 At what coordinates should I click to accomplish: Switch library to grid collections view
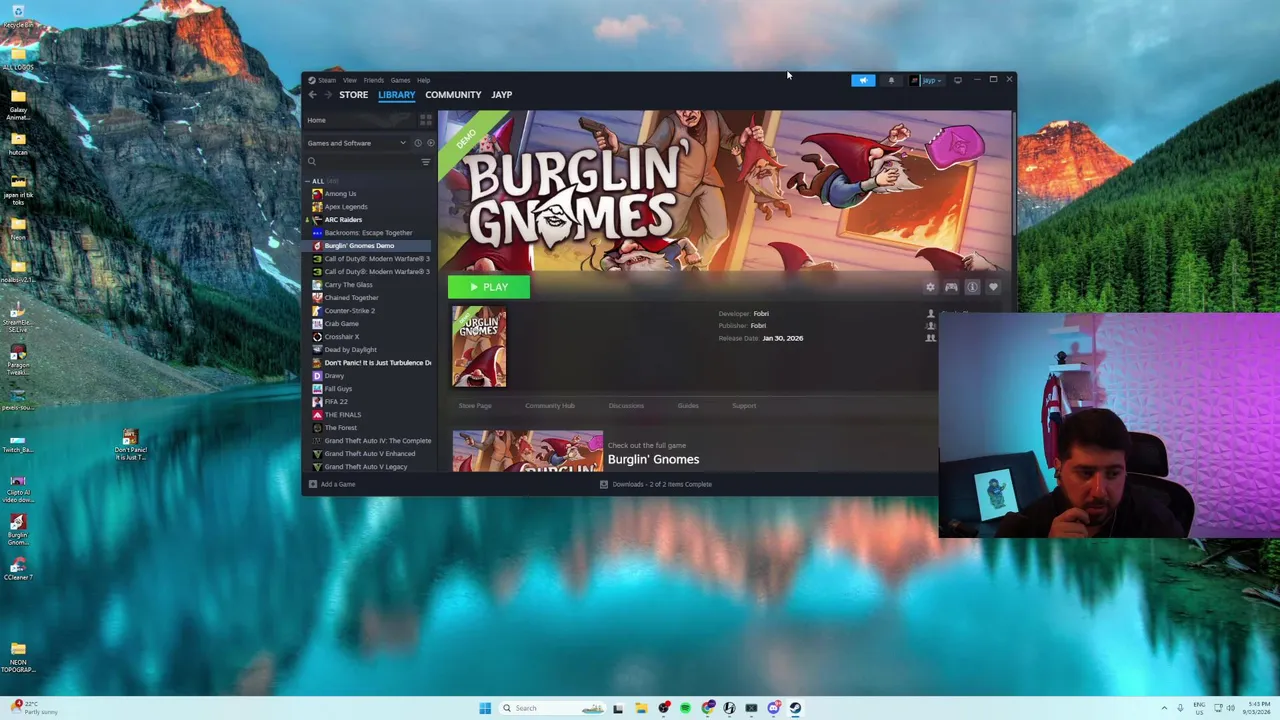click(426, 120)
